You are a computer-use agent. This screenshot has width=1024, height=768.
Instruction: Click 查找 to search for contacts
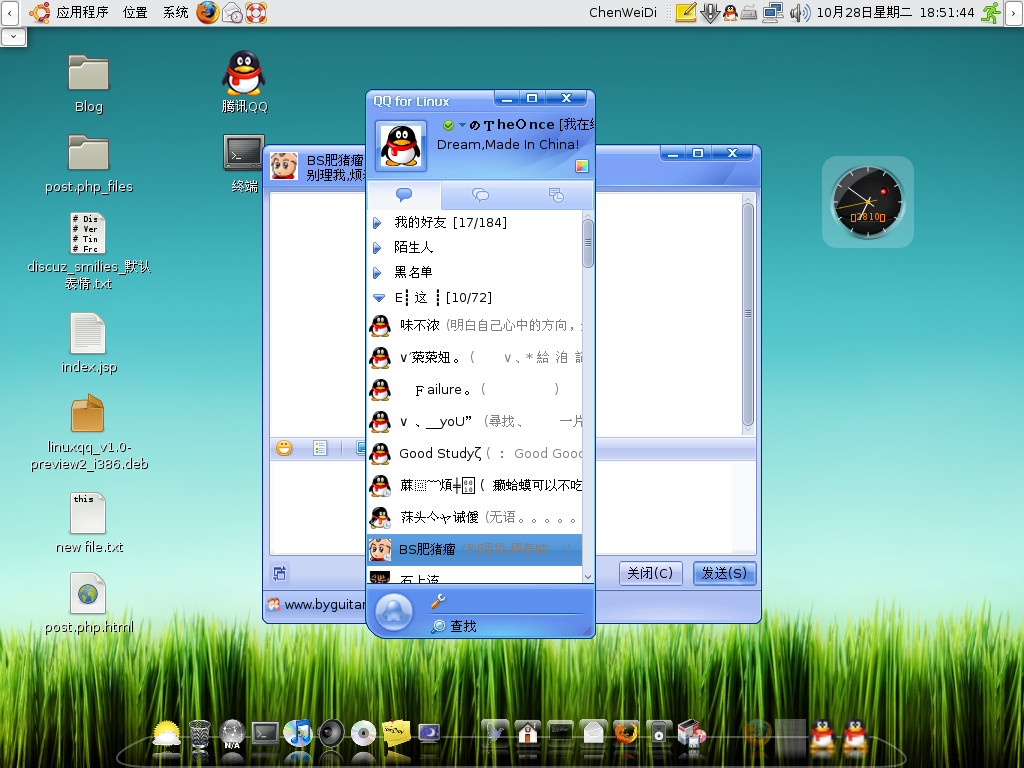point(455,626)
